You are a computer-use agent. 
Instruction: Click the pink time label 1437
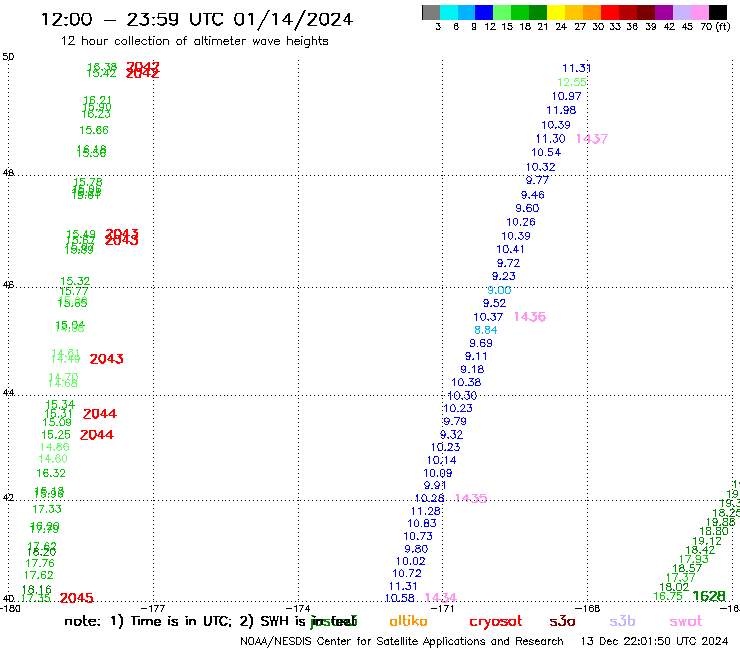(x=592, y=139)
